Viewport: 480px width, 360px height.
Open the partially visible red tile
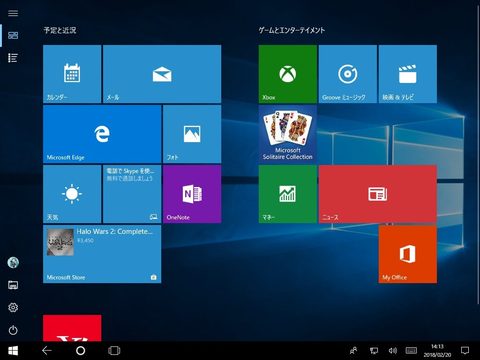pyautogui.click(x=72, y=328)
